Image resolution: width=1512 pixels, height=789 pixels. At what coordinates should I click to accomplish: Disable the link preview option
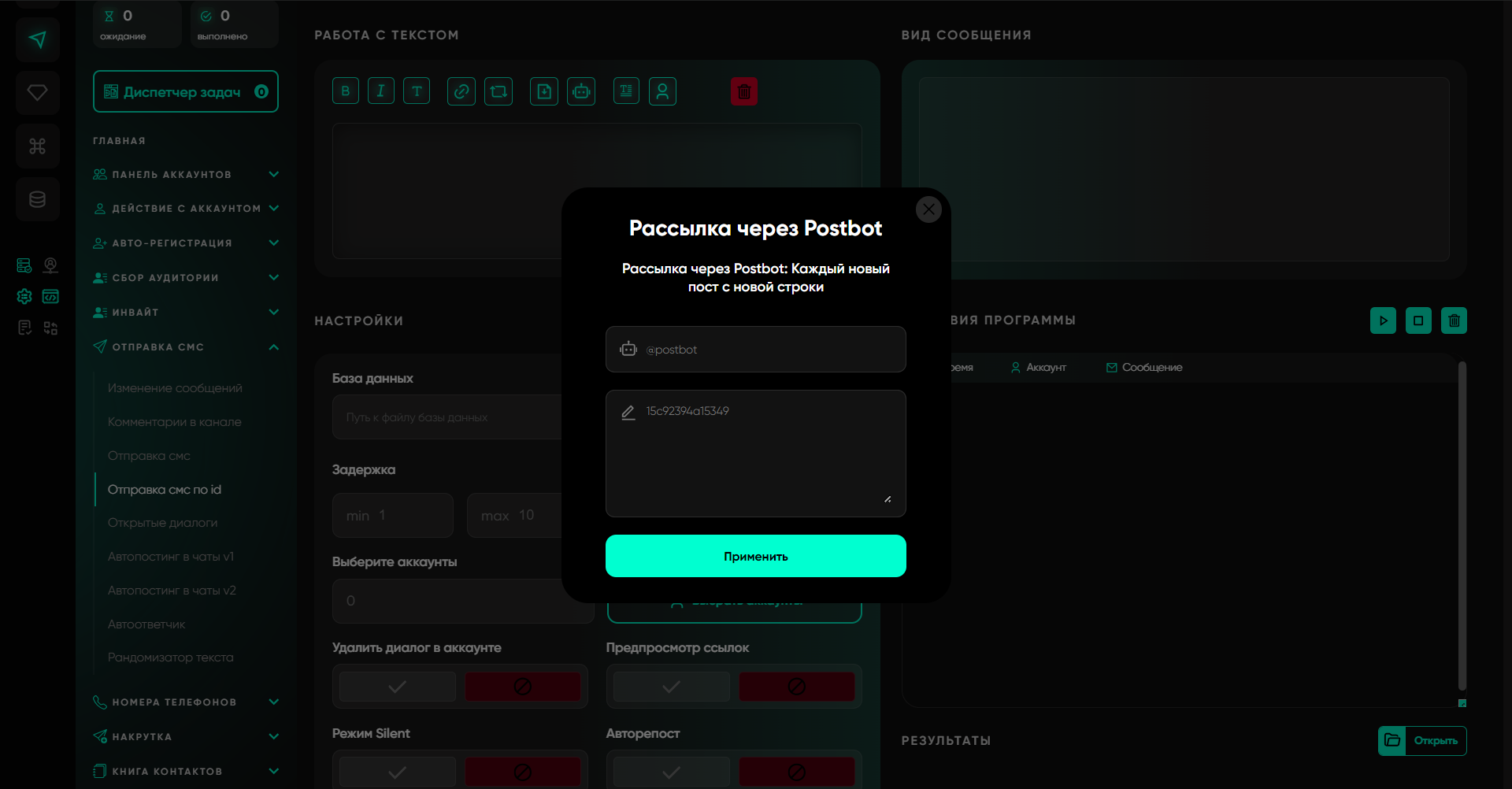[x=796, y=687]
